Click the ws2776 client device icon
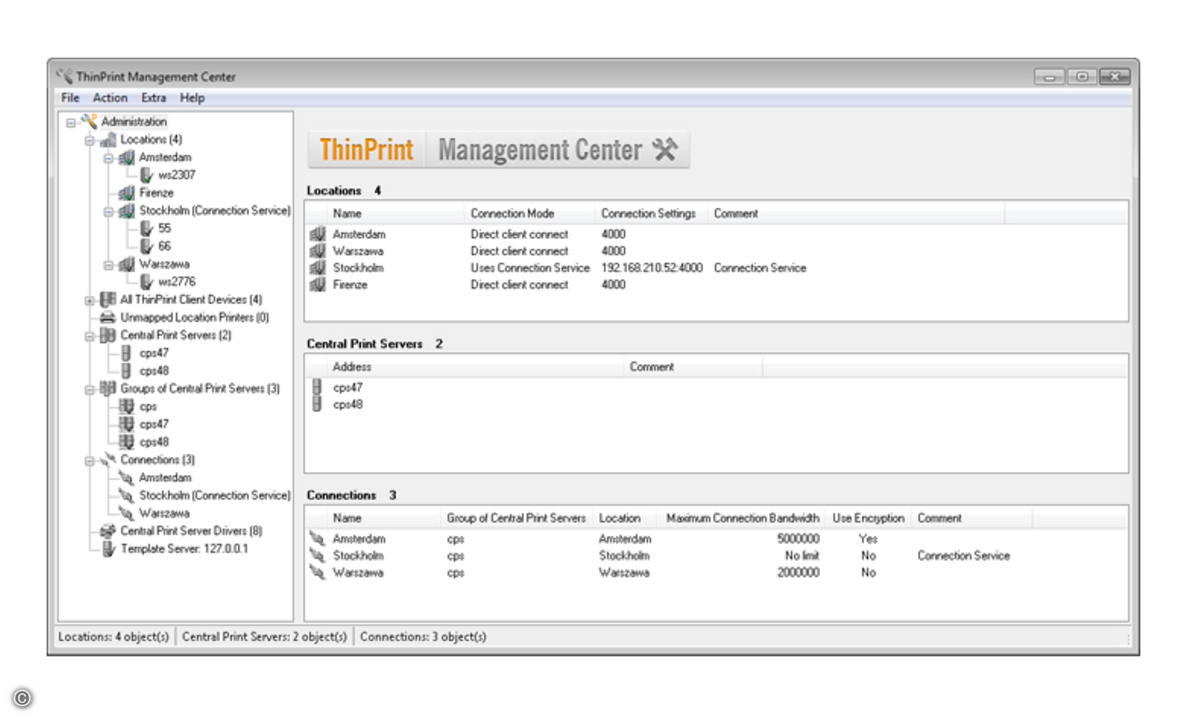 (x=146, y=282)
